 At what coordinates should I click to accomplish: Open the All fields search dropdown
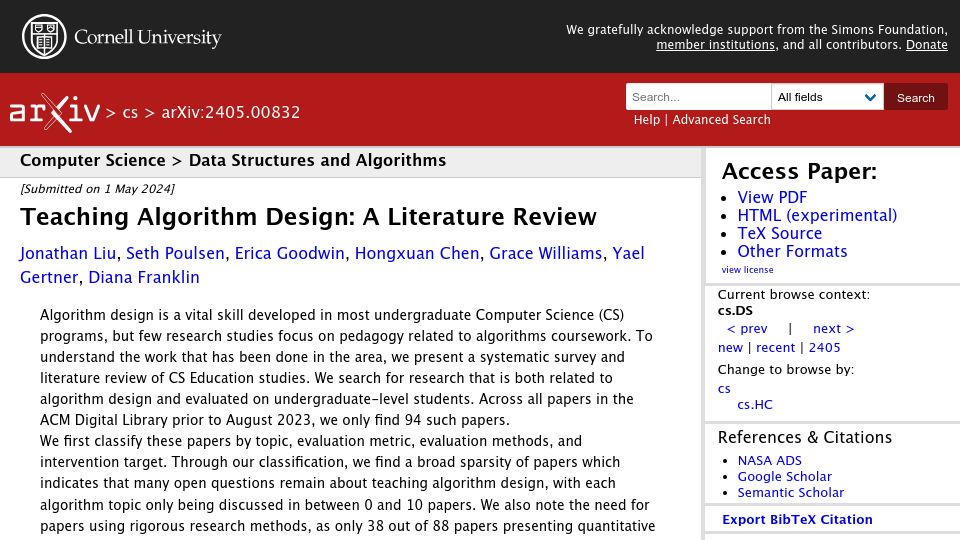(827, 97)
